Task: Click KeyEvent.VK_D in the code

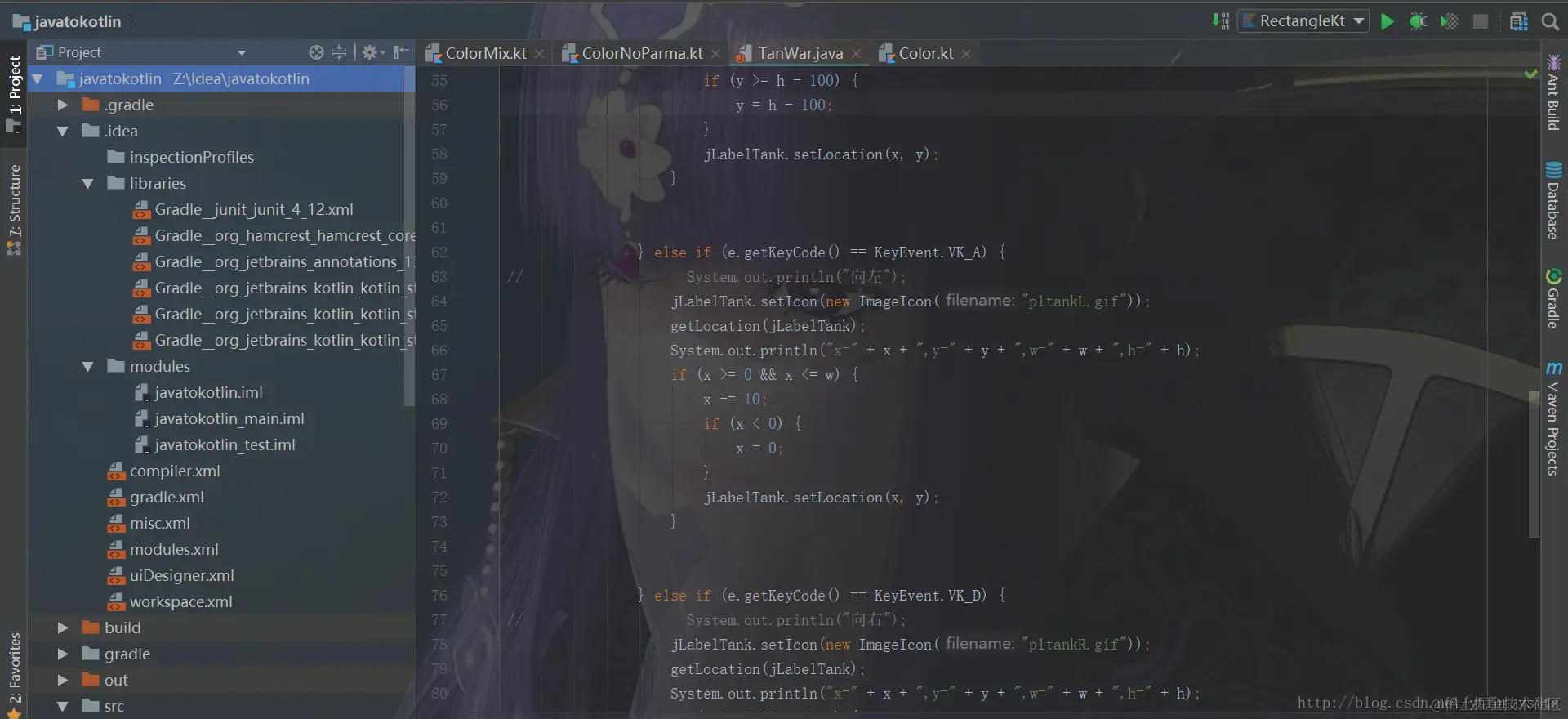Action: tap(930, 596)
